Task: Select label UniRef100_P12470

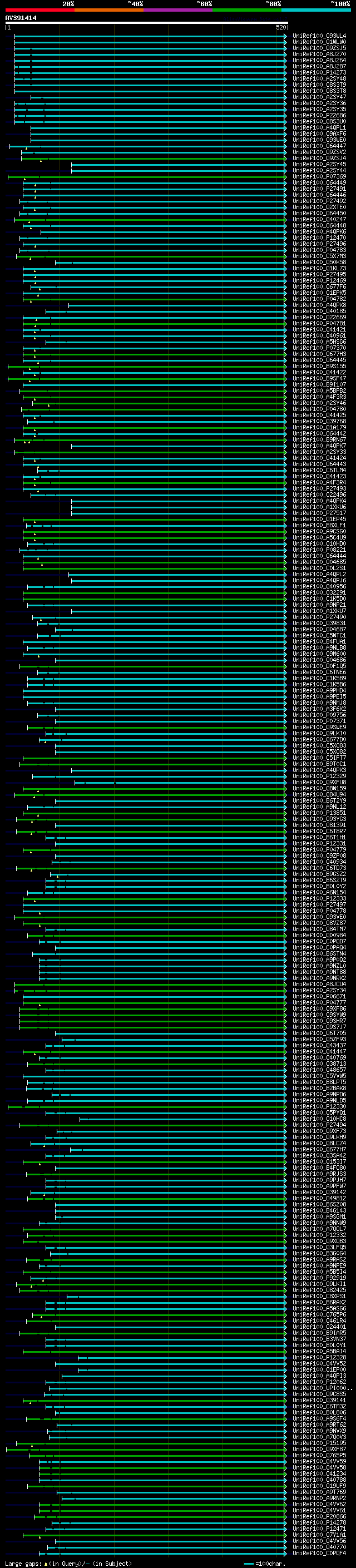Action: [x=319, y=238]
